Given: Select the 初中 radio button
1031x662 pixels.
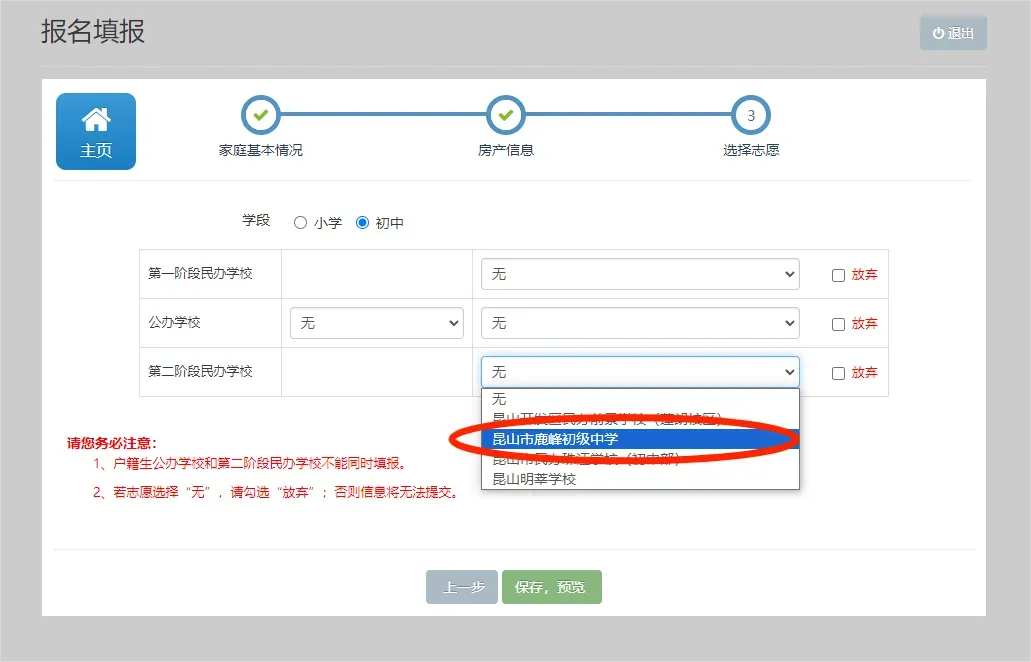Looking at the screenshot, I should (362, 222).
